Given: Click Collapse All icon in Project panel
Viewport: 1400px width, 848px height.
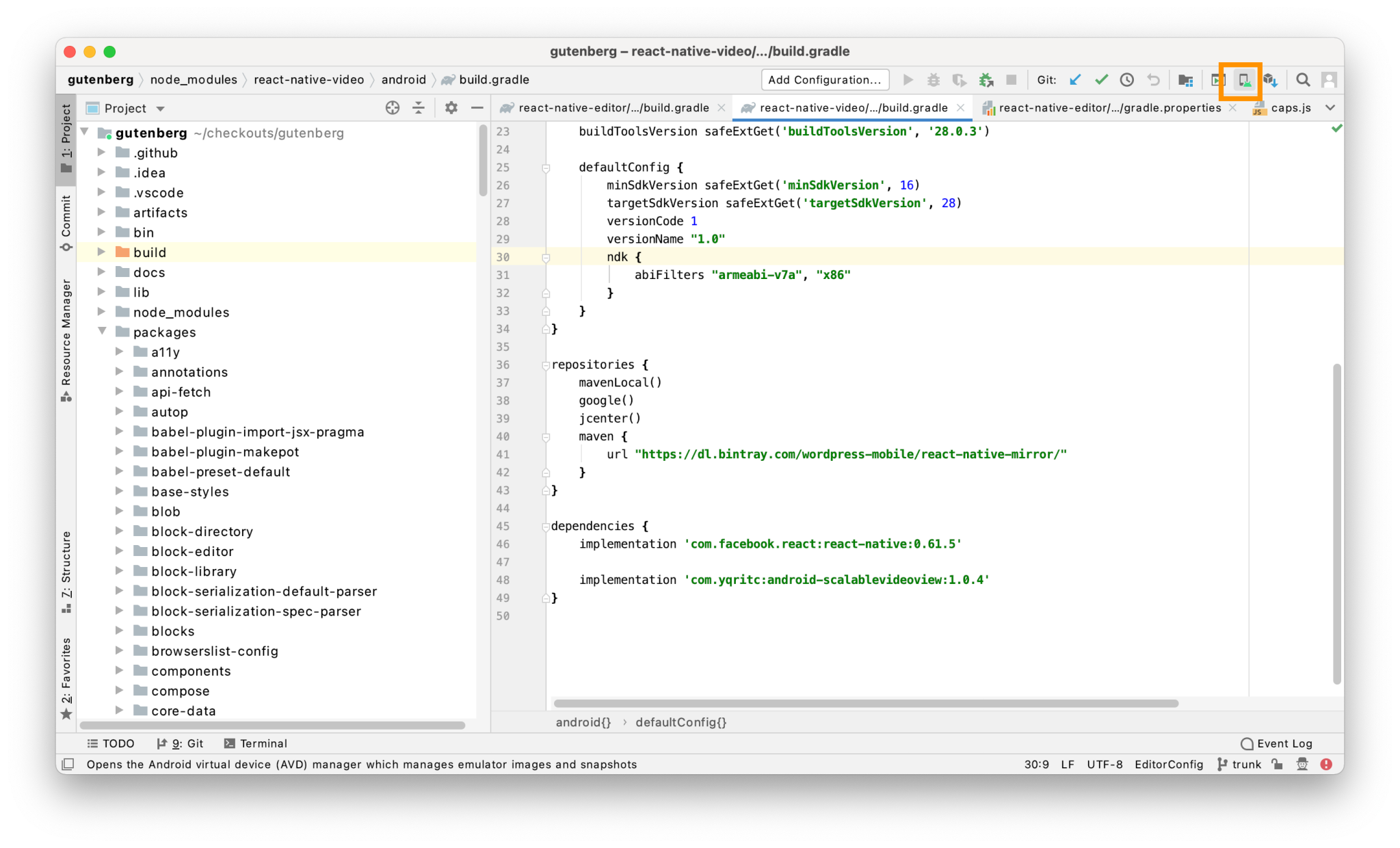Looking at the screenshot, I should [419, 108].
